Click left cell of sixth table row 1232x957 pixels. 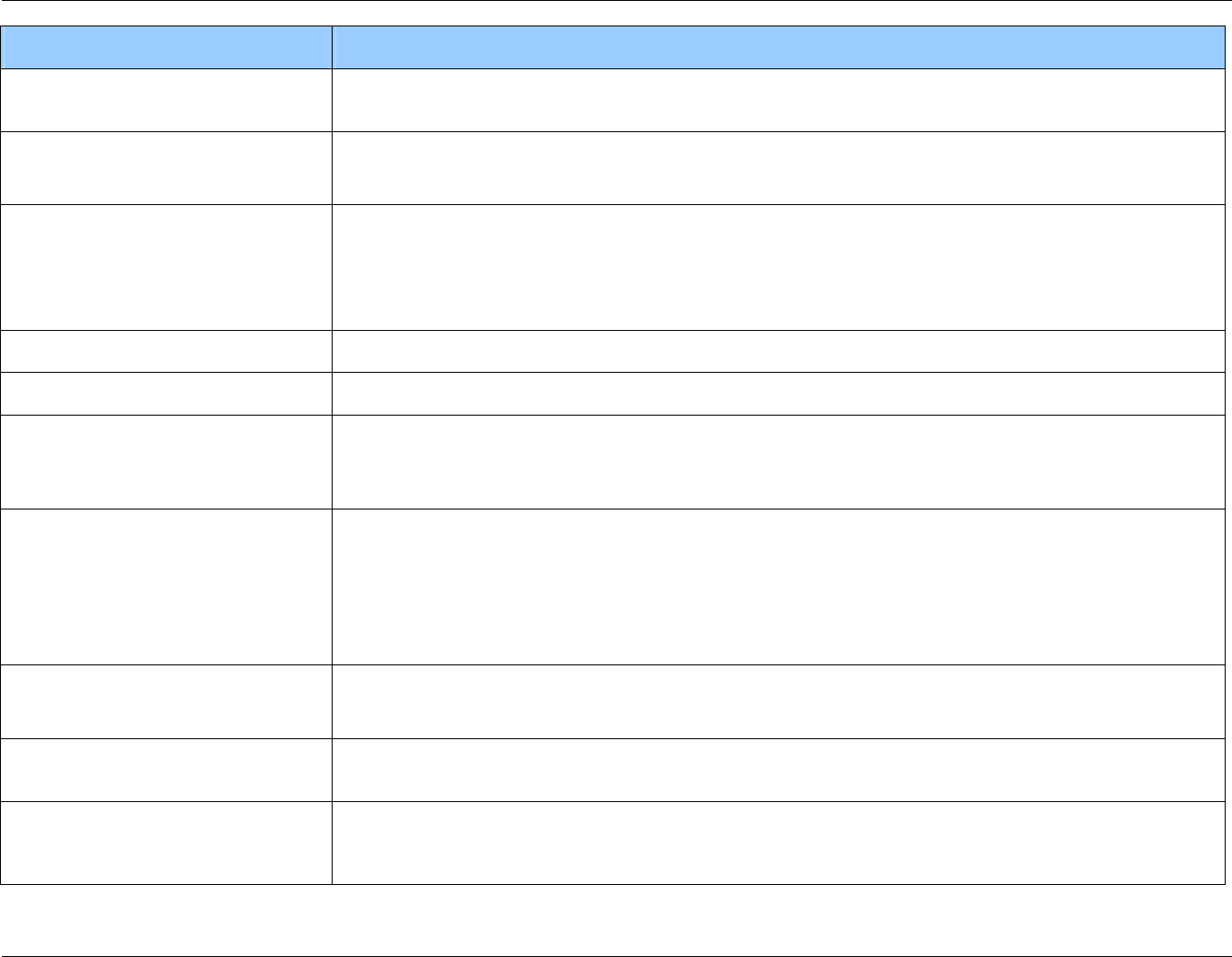coord(166,461)
